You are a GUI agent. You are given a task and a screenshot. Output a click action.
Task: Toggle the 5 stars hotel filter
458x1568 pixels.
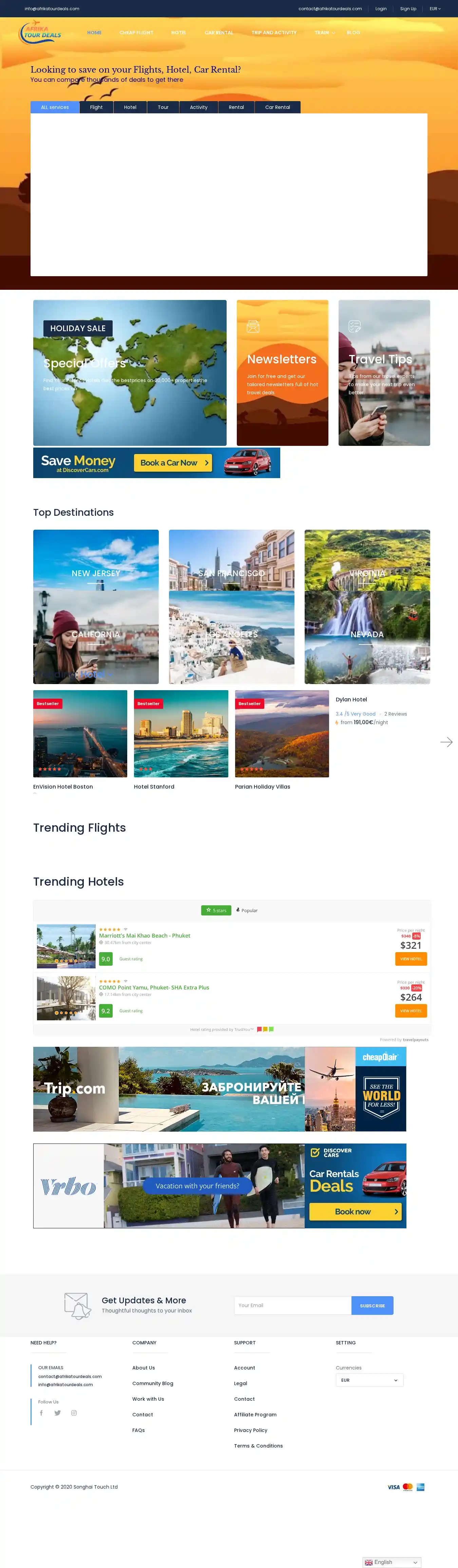click(x=216, y=910)
